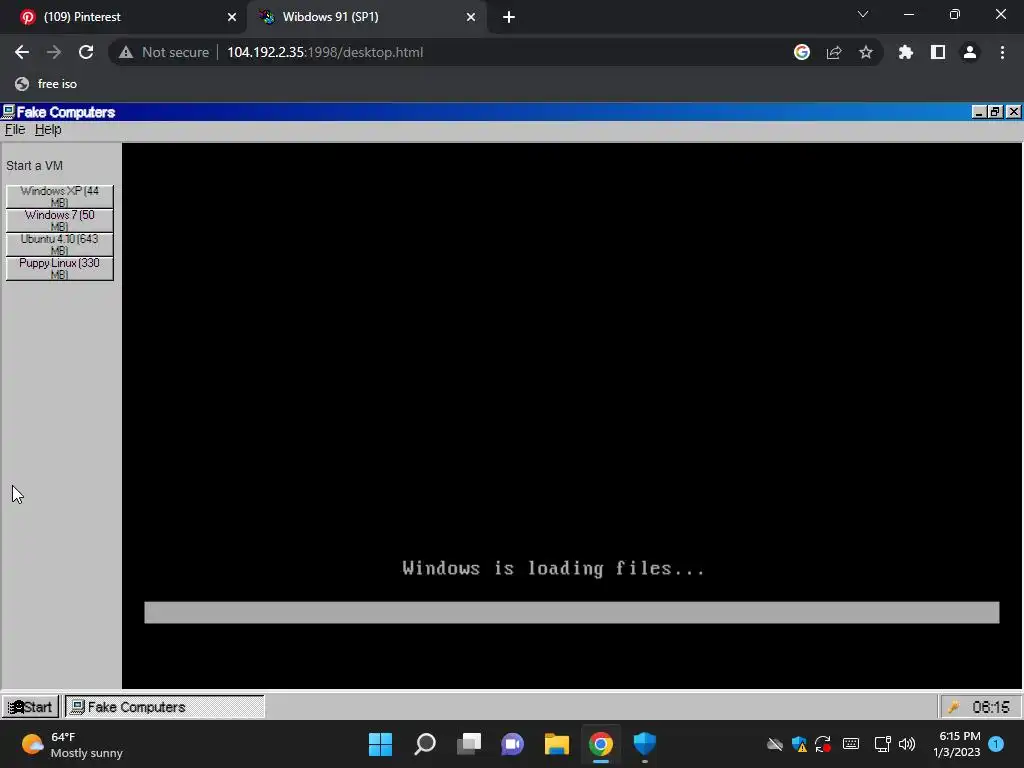Click the 06:15 retro tray clock

pyautogui.click(x=991, y=707)
